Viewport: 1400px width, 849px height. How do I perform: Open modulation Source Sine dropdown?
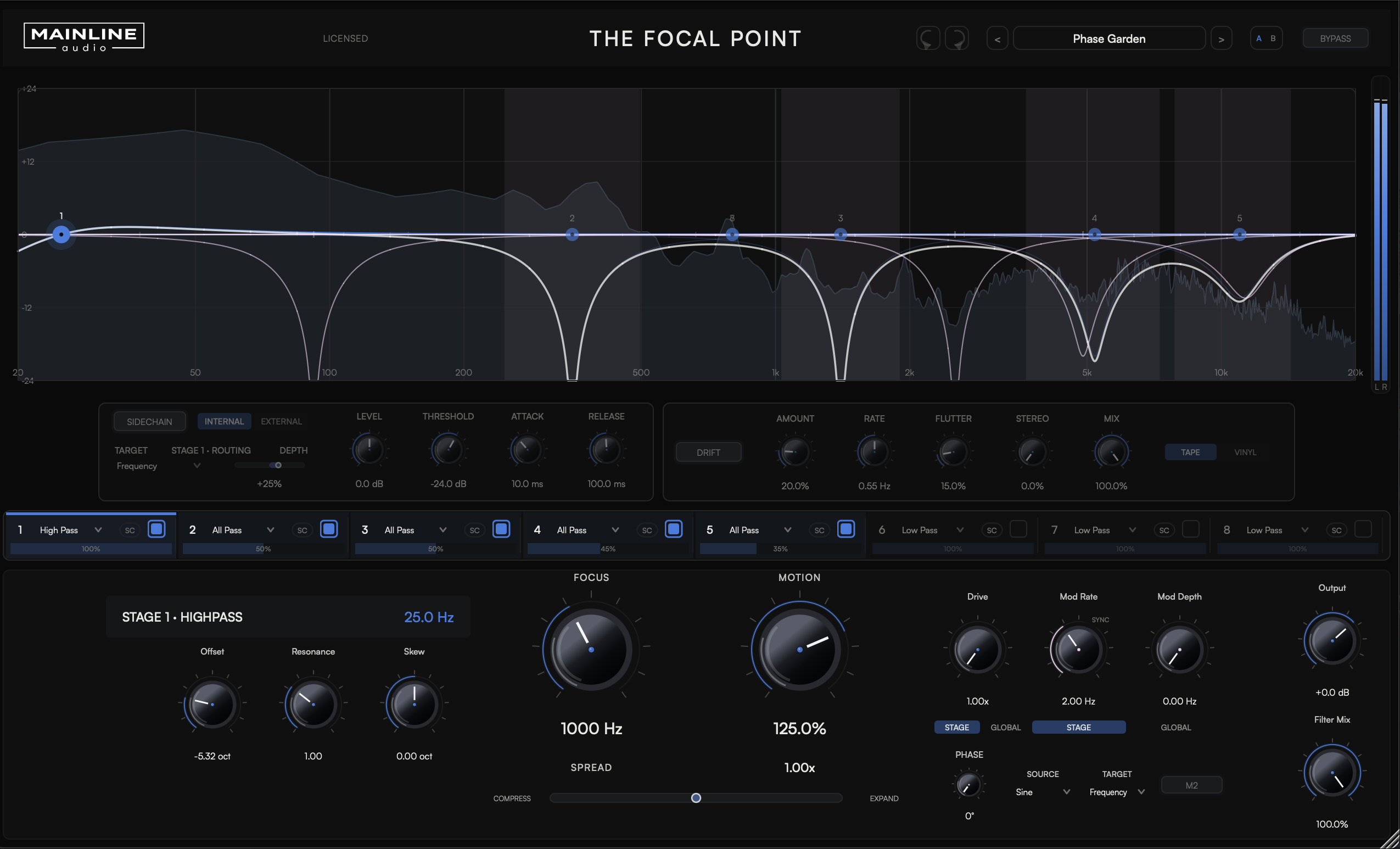(1043, 792)
